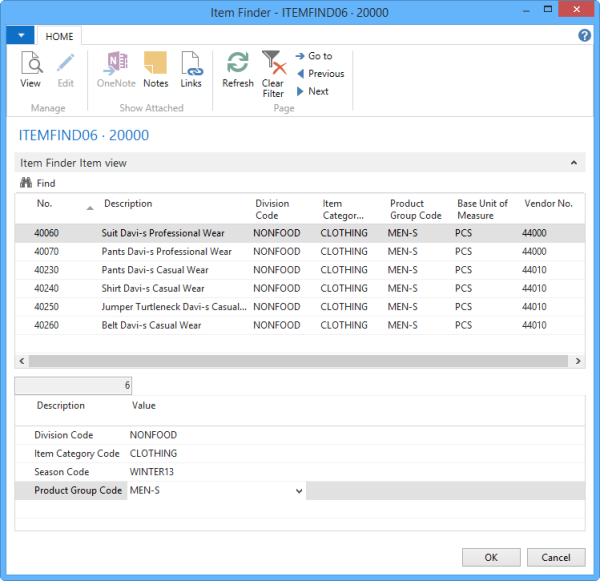Click the Division Code column header
The image size is (600, 581).
(x=272, y=209)
